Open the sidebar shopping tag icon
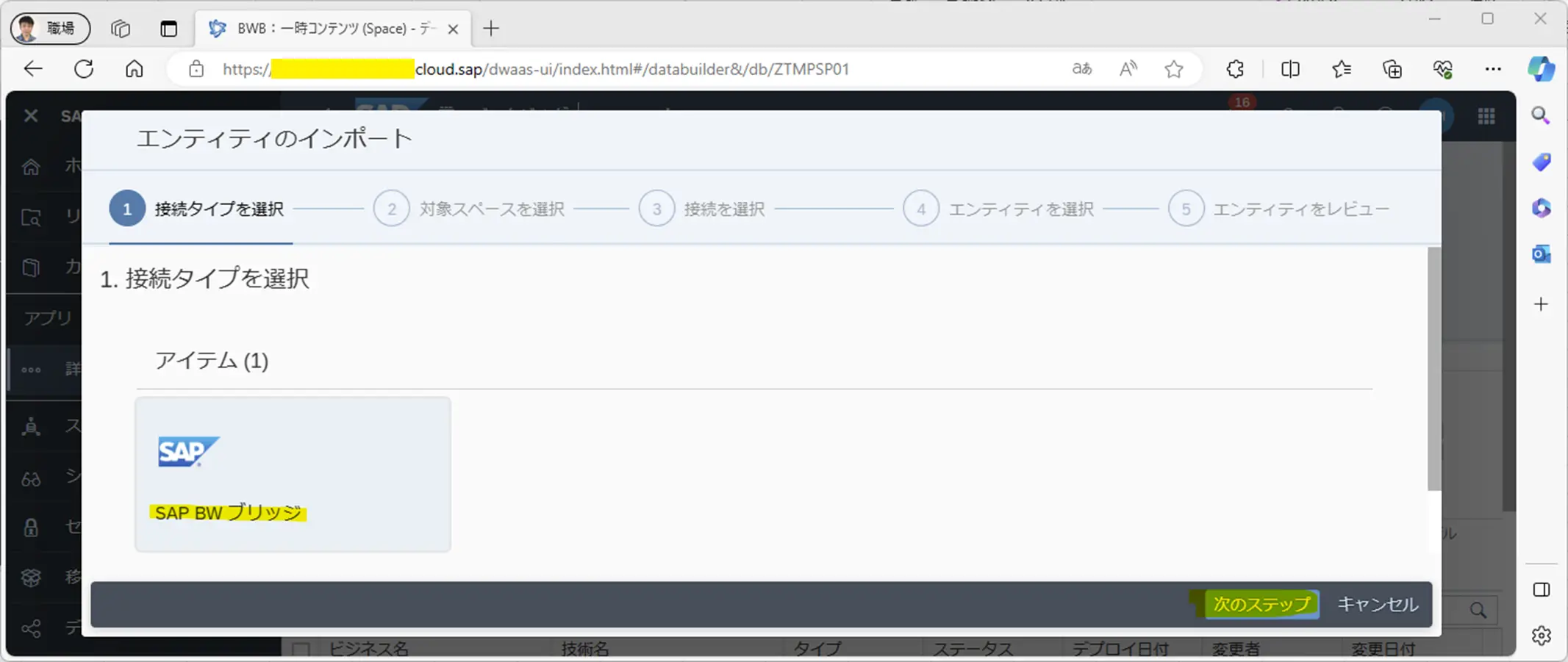The image size is (1568, 662). click(x=1541, y=162)
